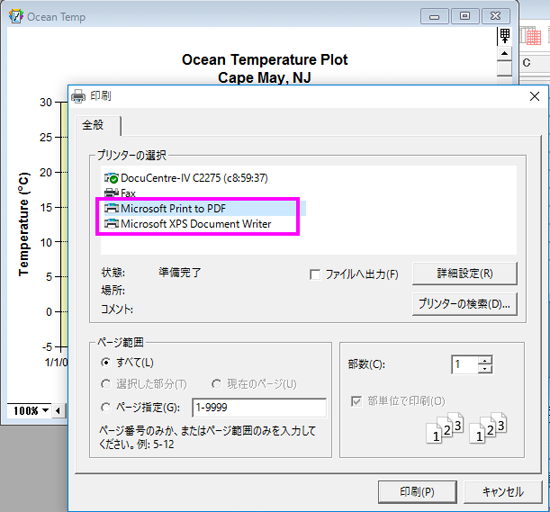Click the Ocean Temp window app icon
The image size is (550, 512).
click(15, 16)
